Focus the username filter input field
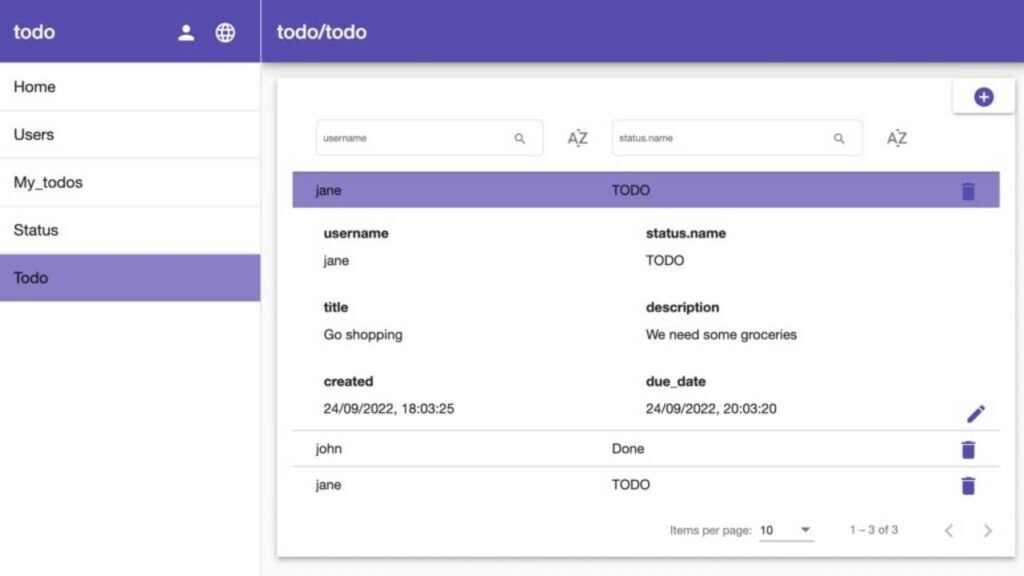The width and height of the screenshot is (1024, 576). point(412,139)
